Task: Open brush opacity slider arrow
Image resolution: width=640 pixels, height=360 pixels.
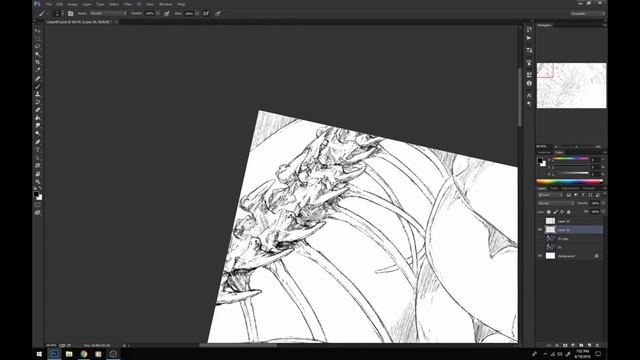Action: tap(158, 13)
